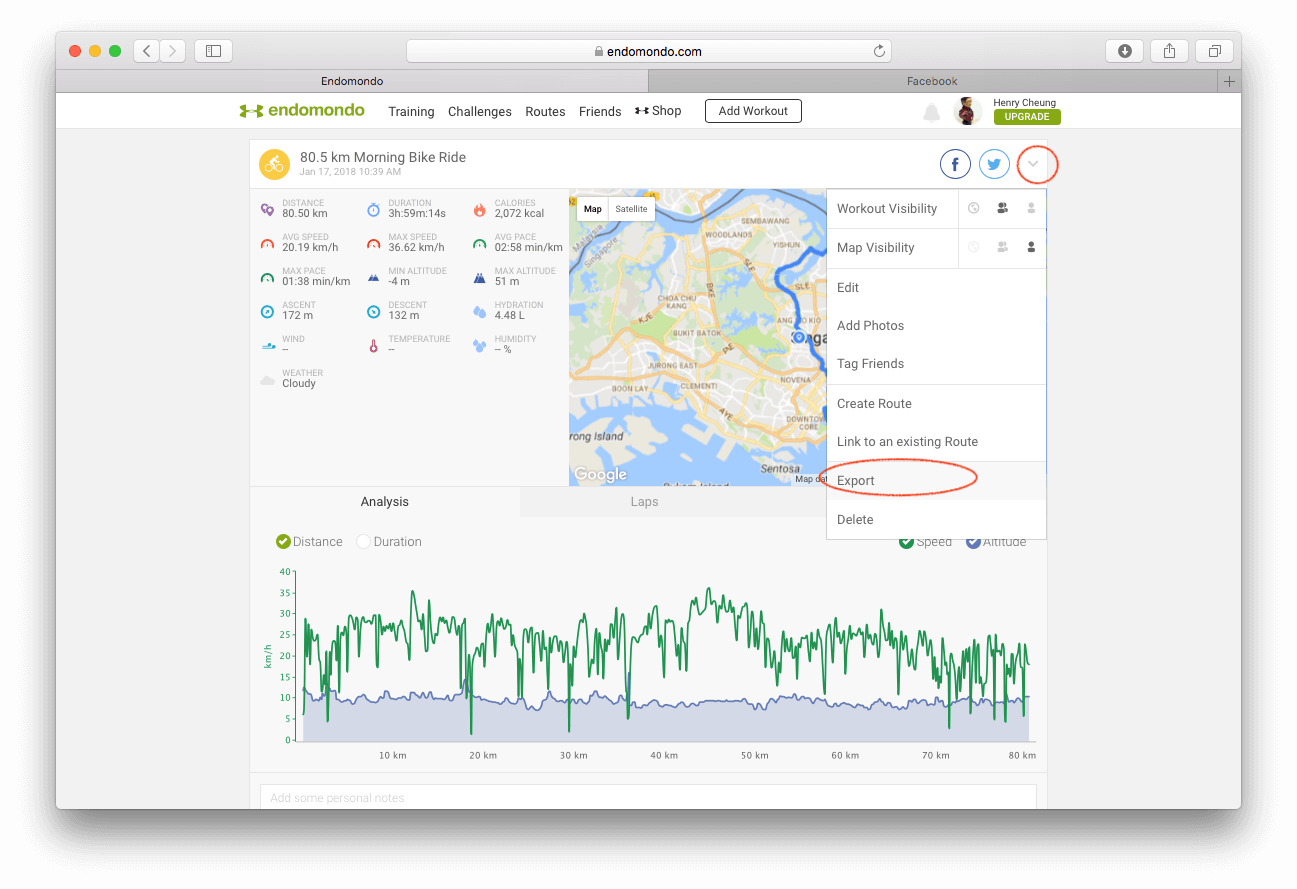Click the Descent icon
Screen dimensions: 1297x889
[x=373, y=312]
